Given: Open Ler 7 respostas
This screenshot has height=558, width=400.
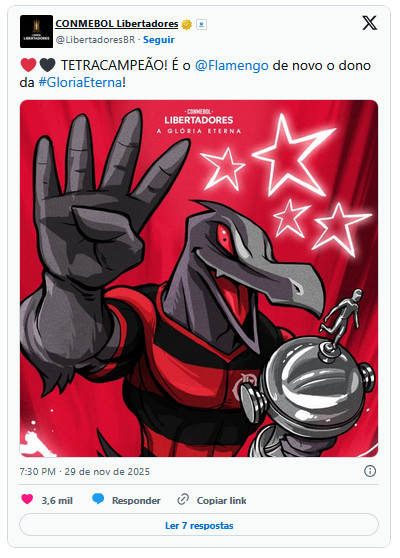Looking at the screenshot, I should click(199, 525).
